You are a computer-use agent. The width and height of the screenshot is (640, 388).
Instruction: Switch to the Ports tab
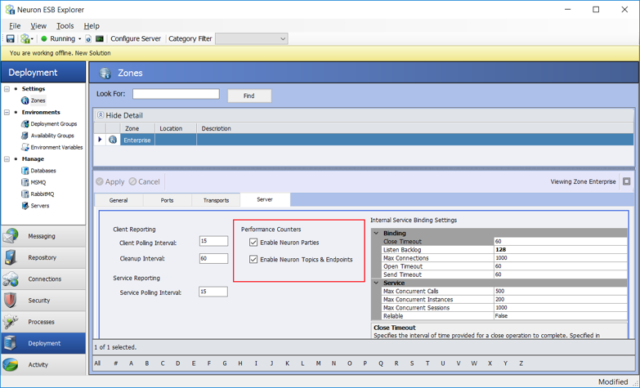click(167, 200)
